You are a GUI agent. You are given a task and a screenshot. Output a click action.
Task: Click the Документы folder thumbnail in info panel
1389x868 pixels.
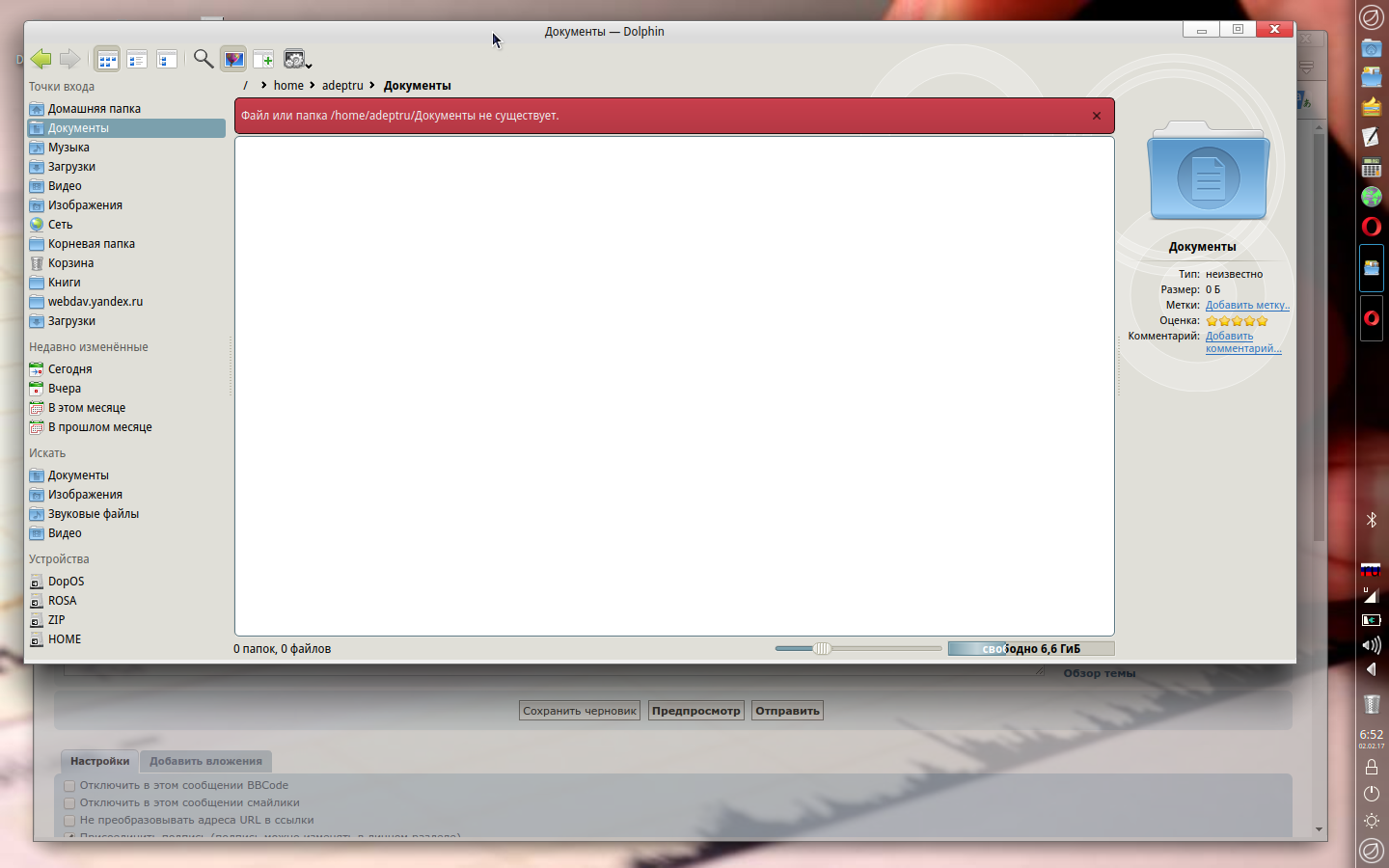(x=1208, y=171)
